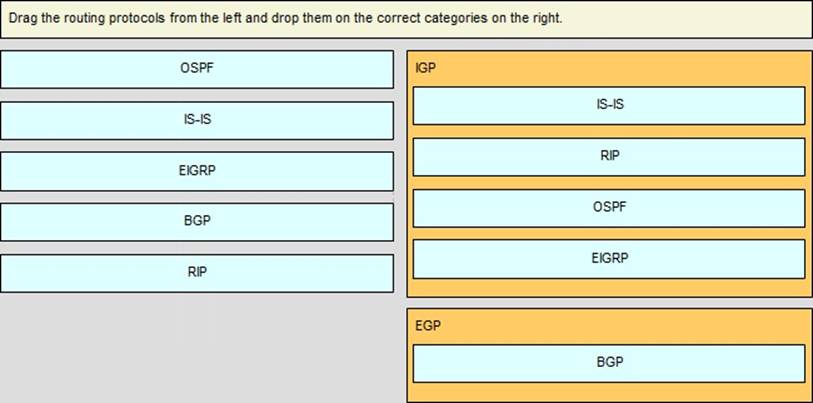Click BGP placed inside the EGP category
The height and width of the screenshot is (403, 813).
pyautogui.click(x=609, y=363)
